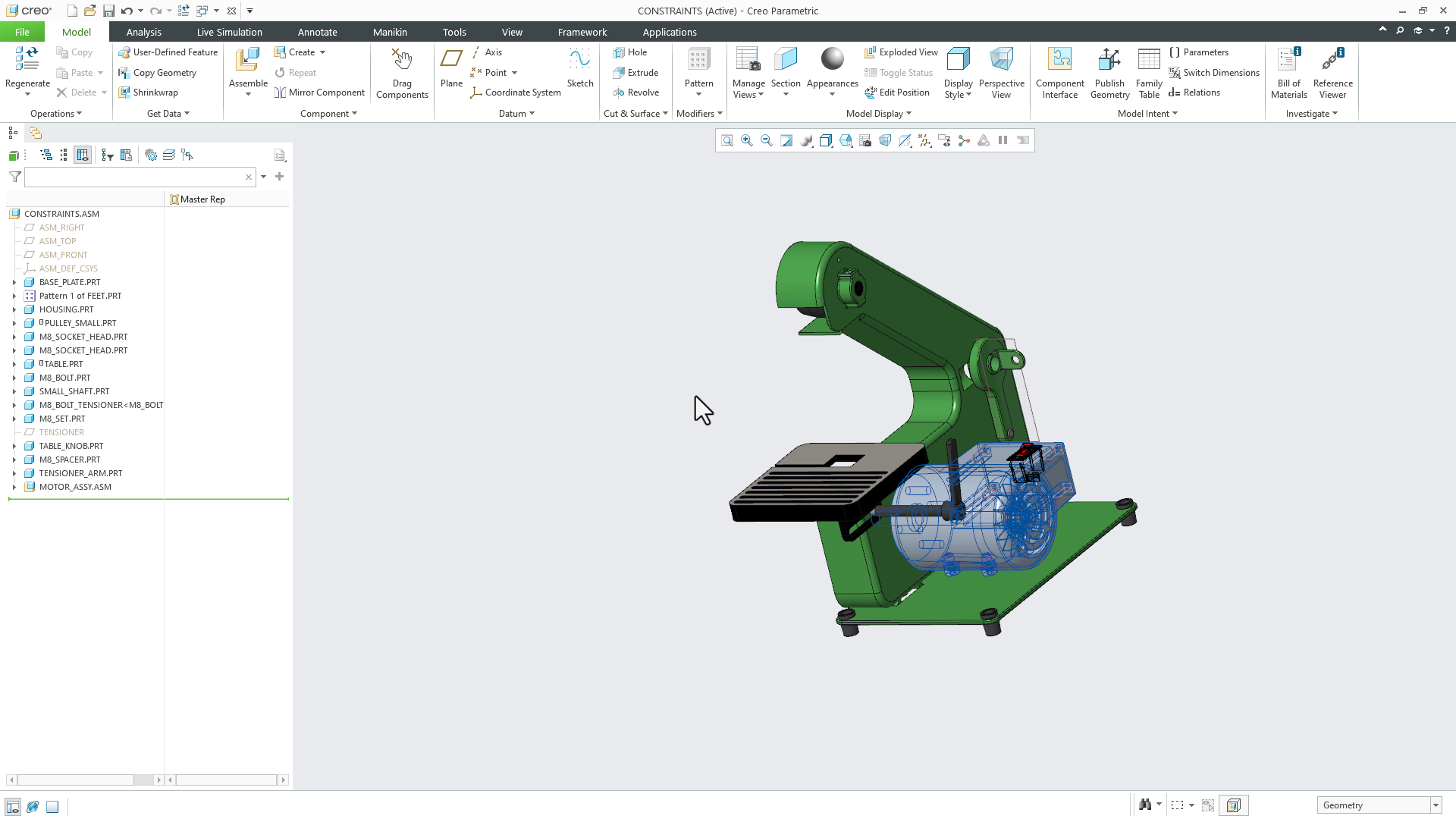Screen dimensions: 1456x819
Task: Click the Switch Dimensions button
Action: (1214, 73)
